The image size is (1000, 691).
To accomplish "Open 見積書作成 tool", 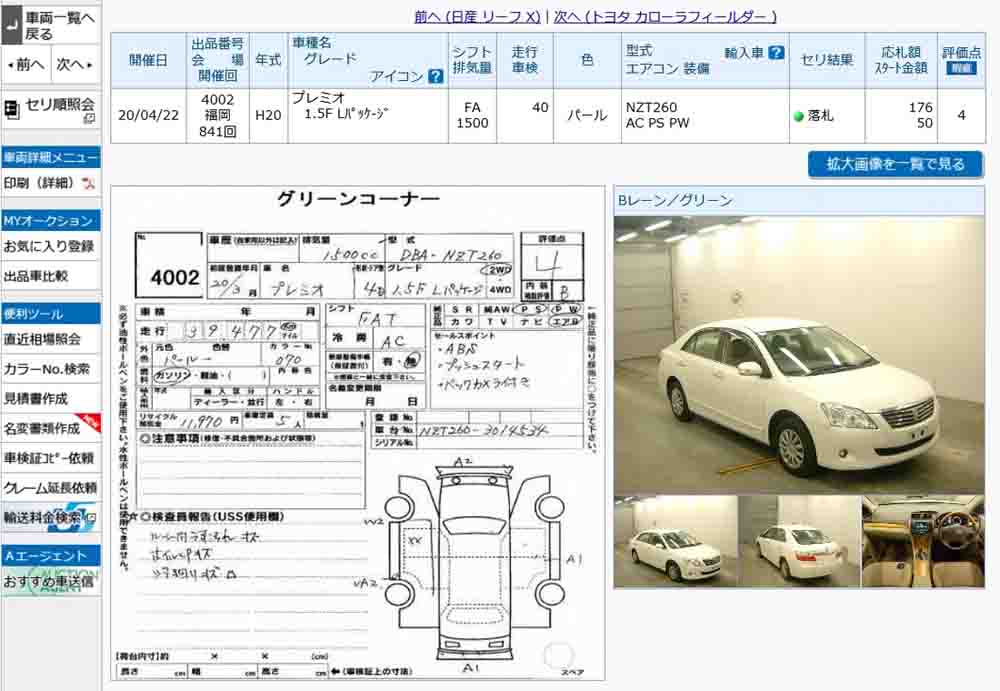I will [x=36, y=399].
